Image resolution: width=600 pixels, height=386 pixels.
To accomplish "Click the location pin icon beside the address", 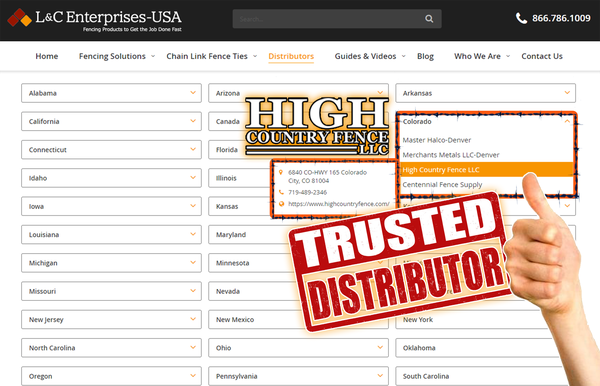I will pyautogui.click(x=281, y=172).
